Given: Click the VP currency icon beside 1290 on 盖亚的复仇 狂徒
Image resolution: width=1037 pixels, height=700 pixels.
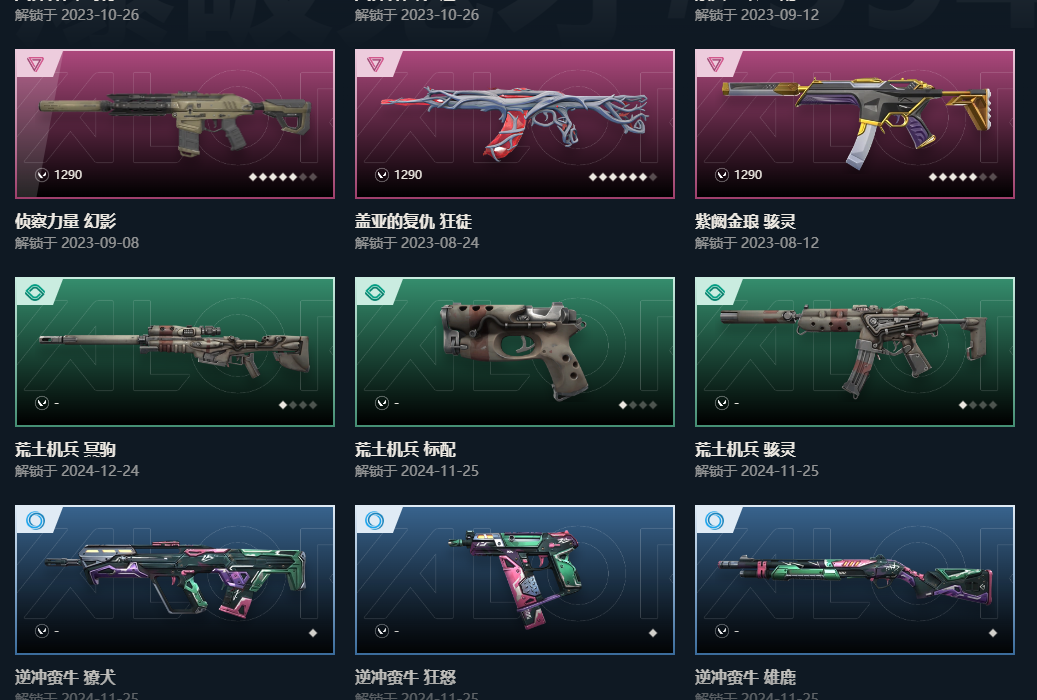Looking at the screenshot, I should click(382, 175).
